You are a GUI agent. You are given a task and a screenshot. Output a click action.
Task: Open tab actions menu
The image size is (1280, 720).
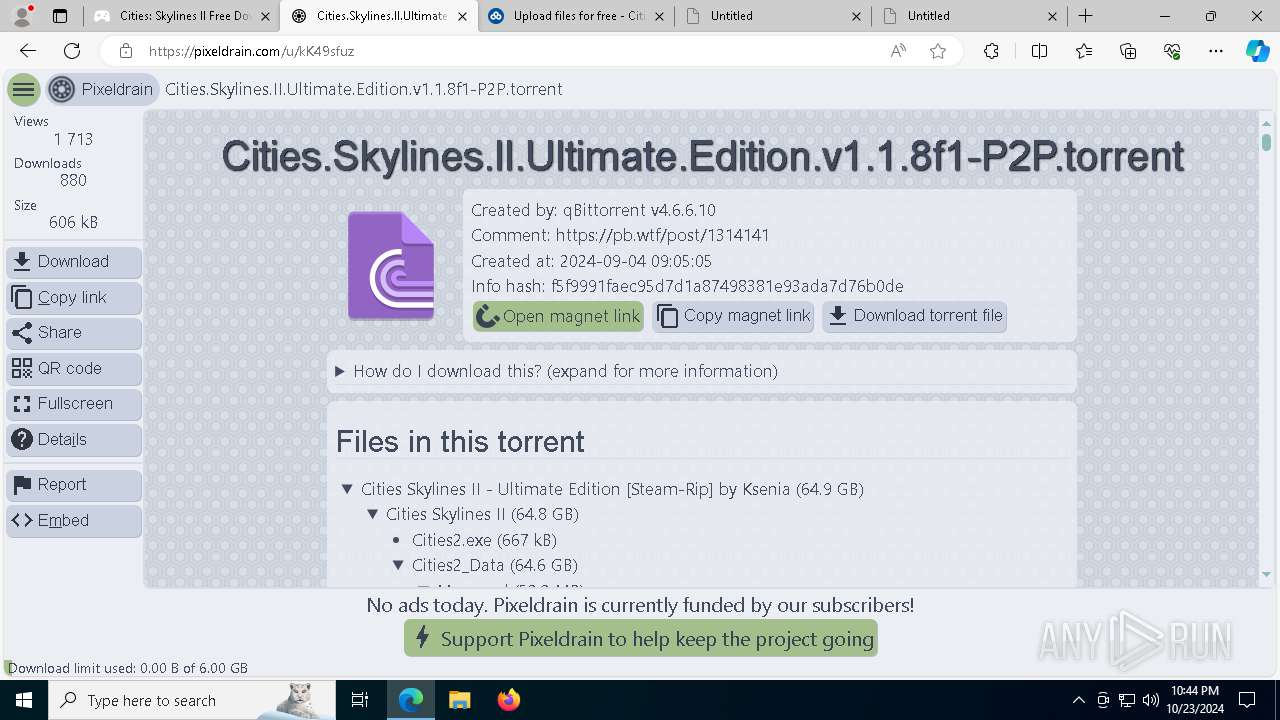coord(60,16)
